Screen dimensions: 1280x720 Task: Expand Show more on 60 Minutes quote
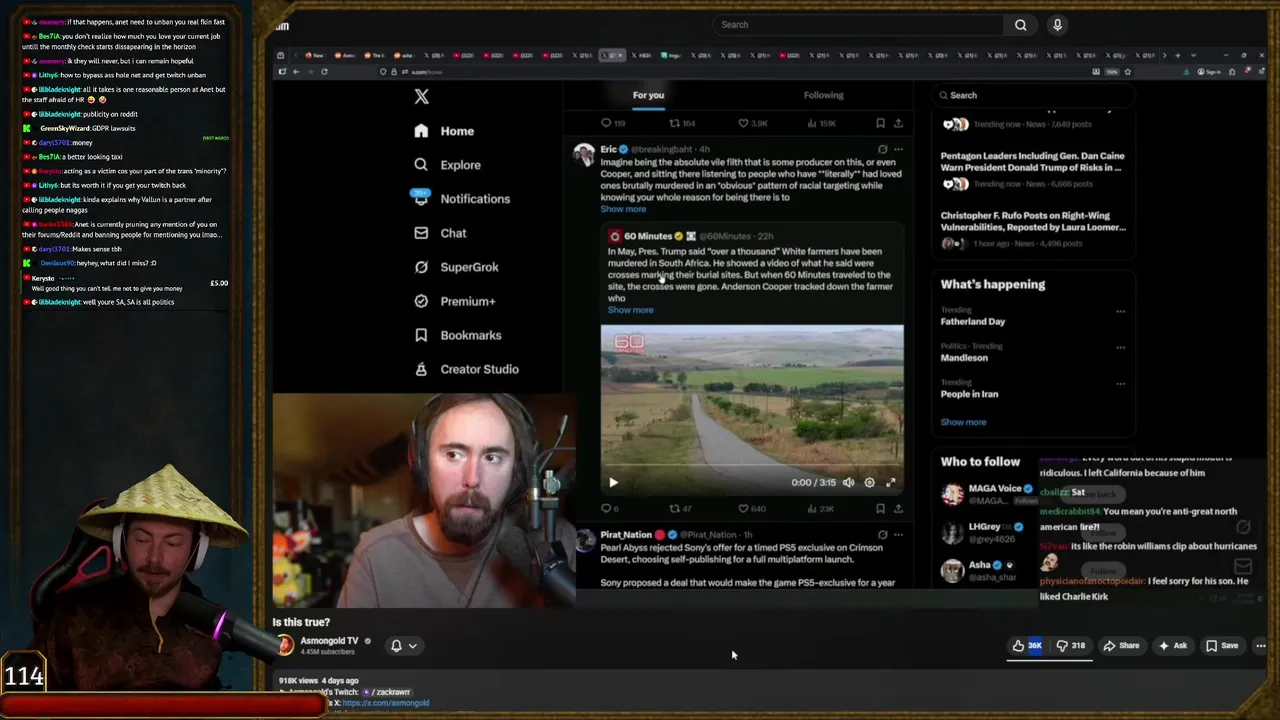click(630, 310)
